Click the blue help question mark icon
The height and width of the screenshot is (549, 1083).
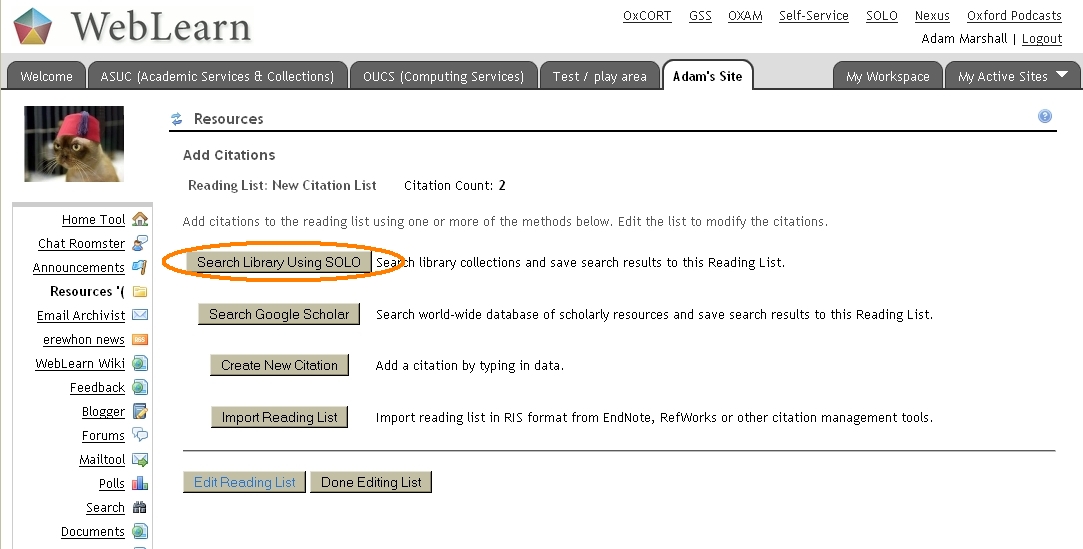point(1045,117)
